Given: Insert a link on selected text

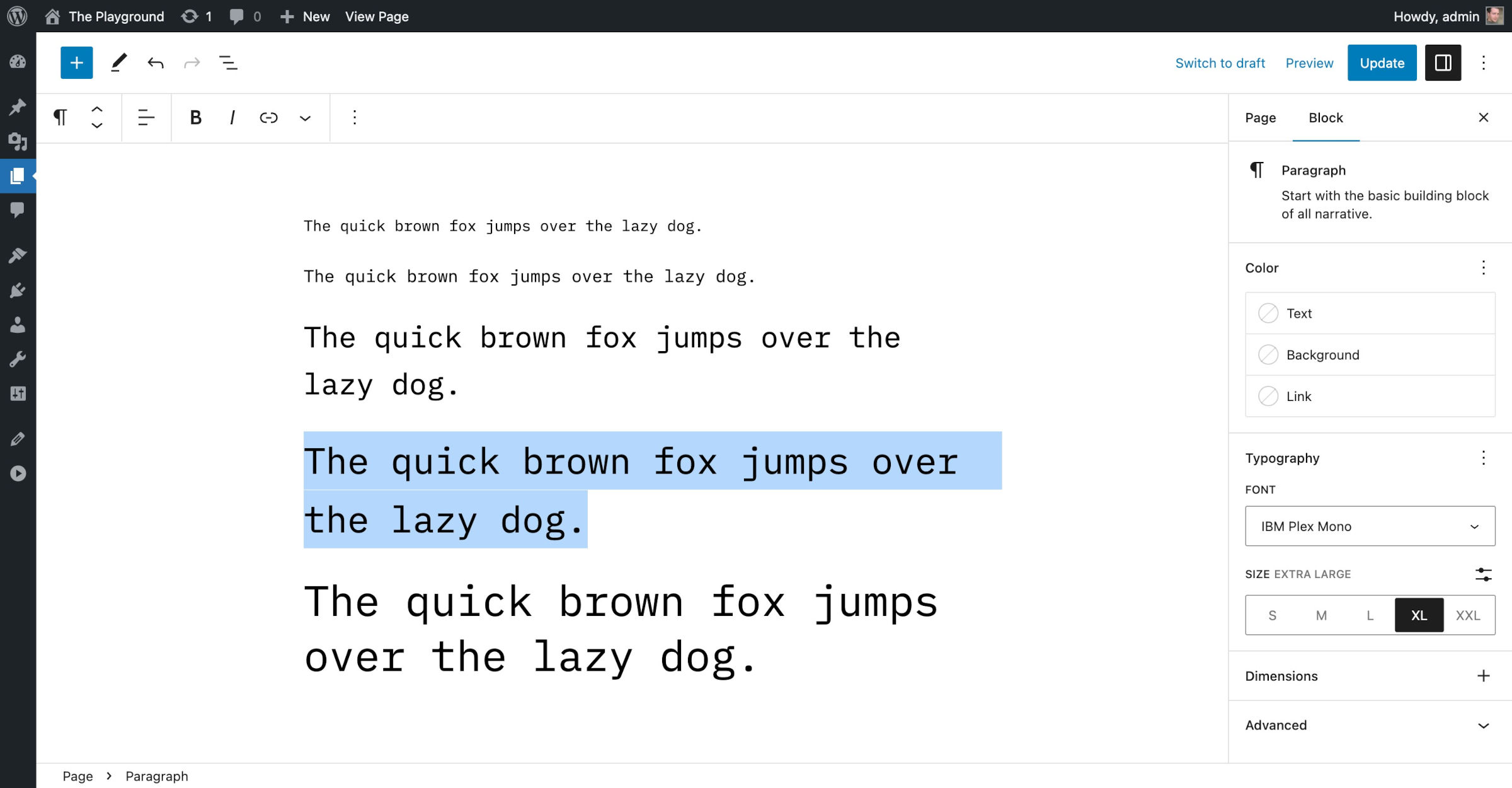Looking at the screenshot, I should [268, 117].
